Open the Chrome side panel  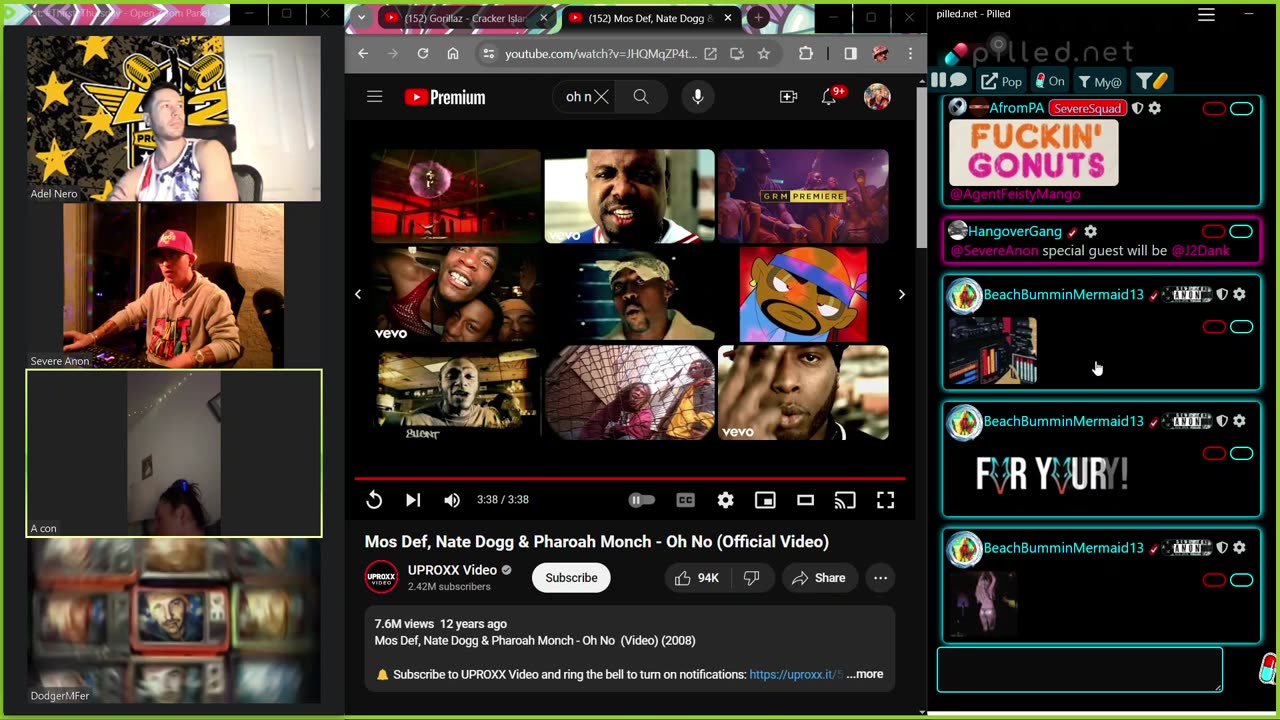tap(850, 54)
